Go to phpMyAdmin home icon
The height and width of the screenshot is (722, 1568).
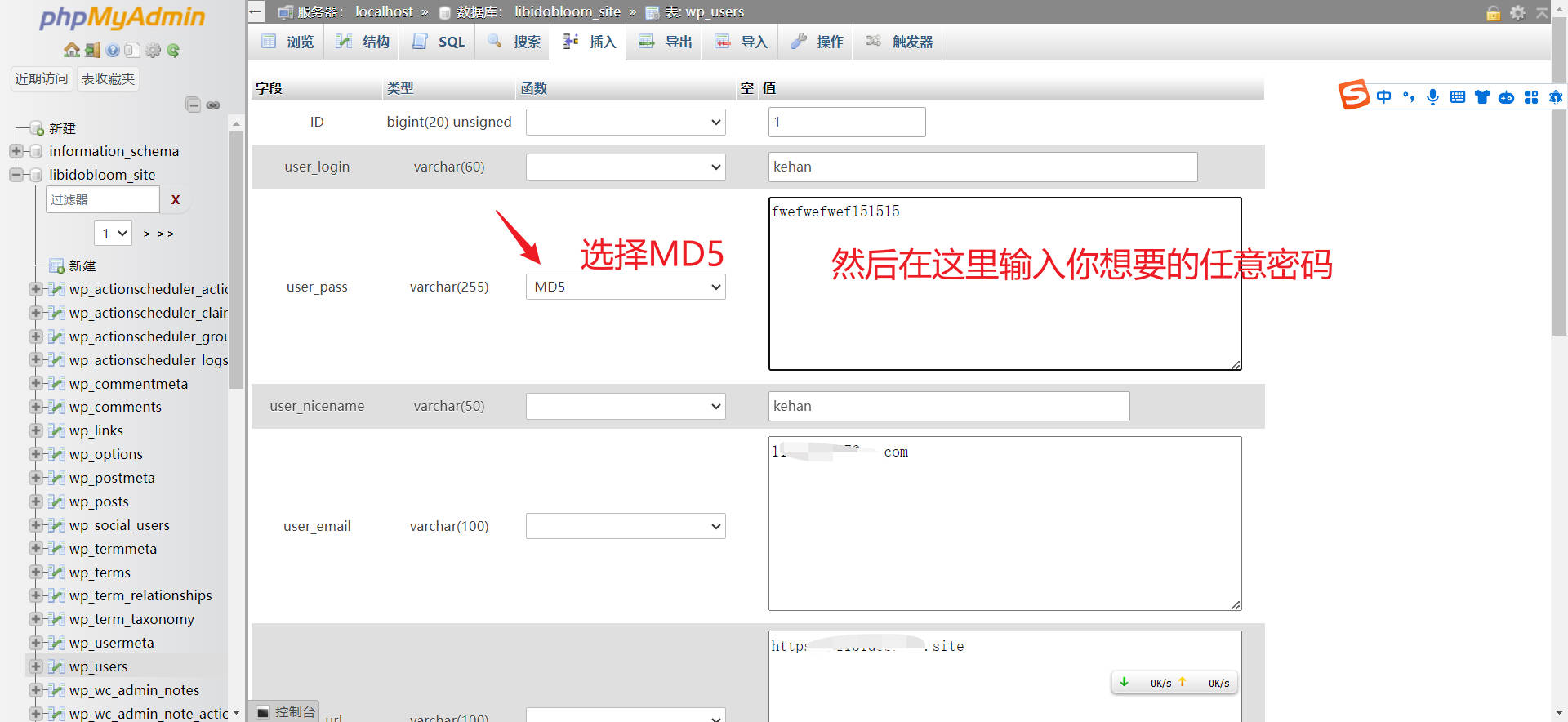(72, 51)
